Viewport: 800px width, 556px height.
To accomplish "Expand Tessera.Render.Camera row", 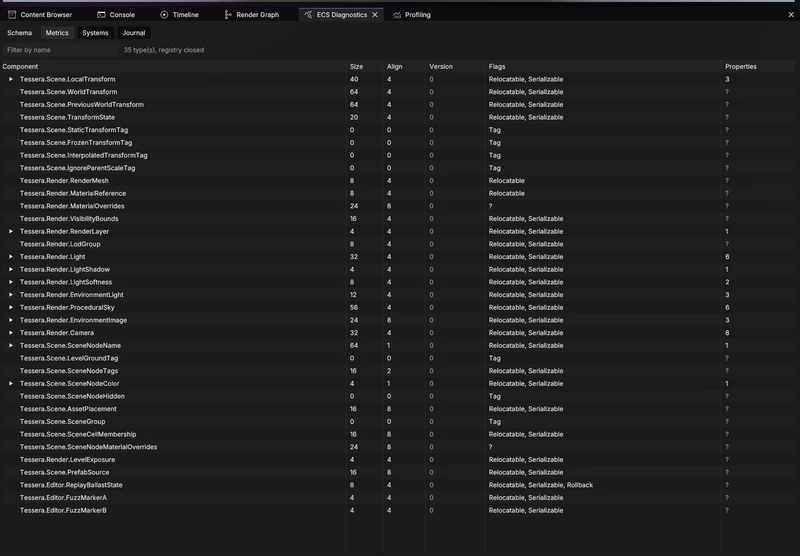I will [11, 333].
